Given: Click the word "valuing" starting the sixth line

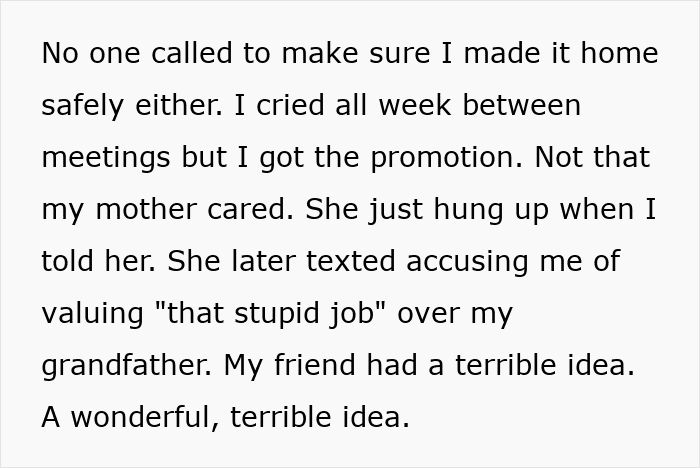Looking at the screenshot, I should tap(91, 314).
